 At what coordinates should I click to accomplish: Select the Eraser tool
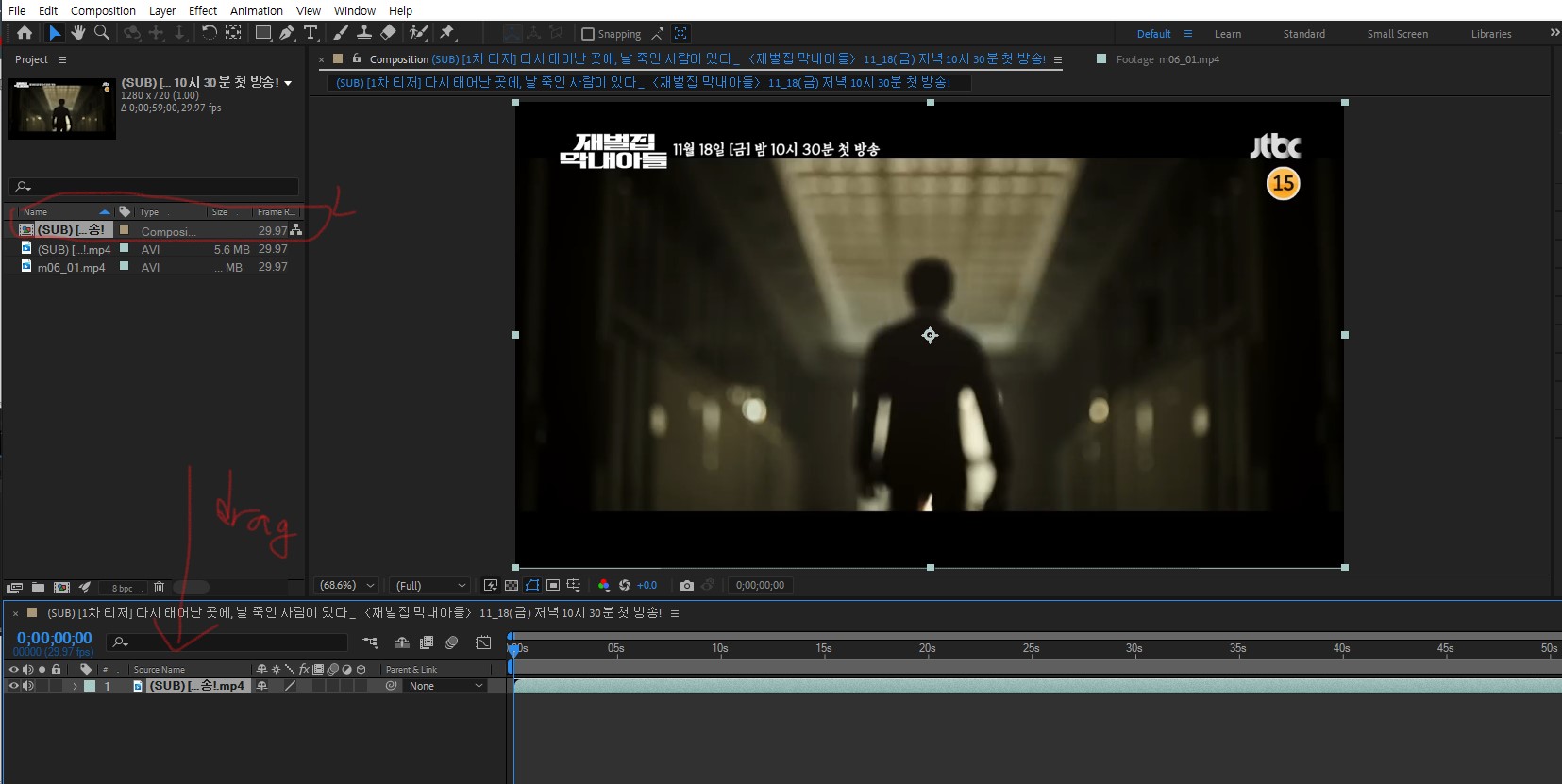[388, 33]
